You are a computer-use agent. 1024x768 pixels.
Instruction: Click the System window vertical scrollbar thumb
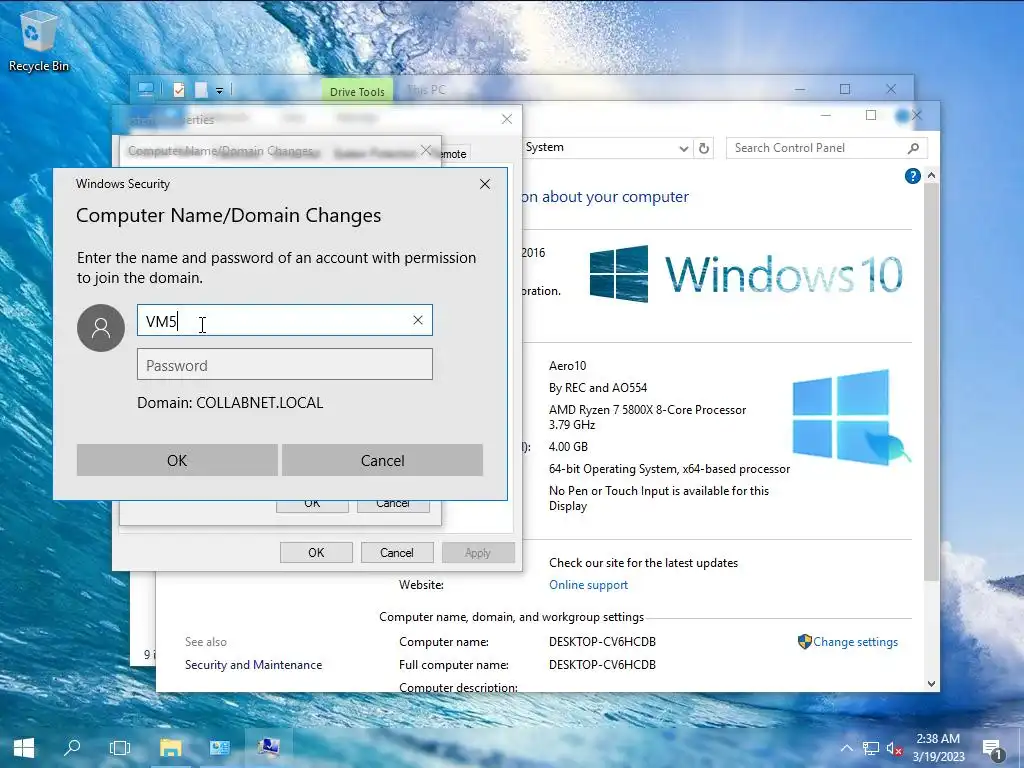pos(931,382)
